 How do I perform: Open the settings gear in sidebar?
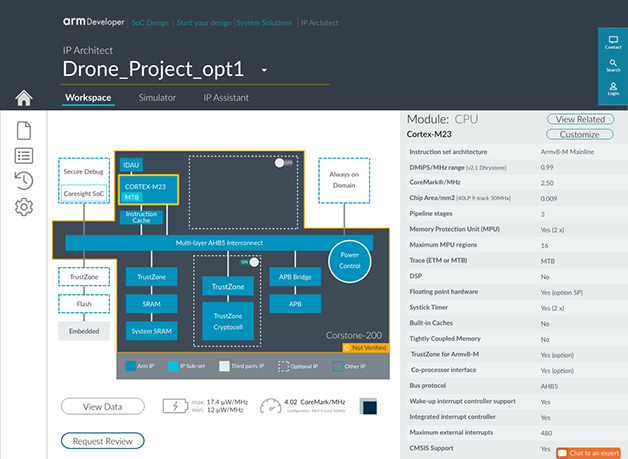pos(25,207)
